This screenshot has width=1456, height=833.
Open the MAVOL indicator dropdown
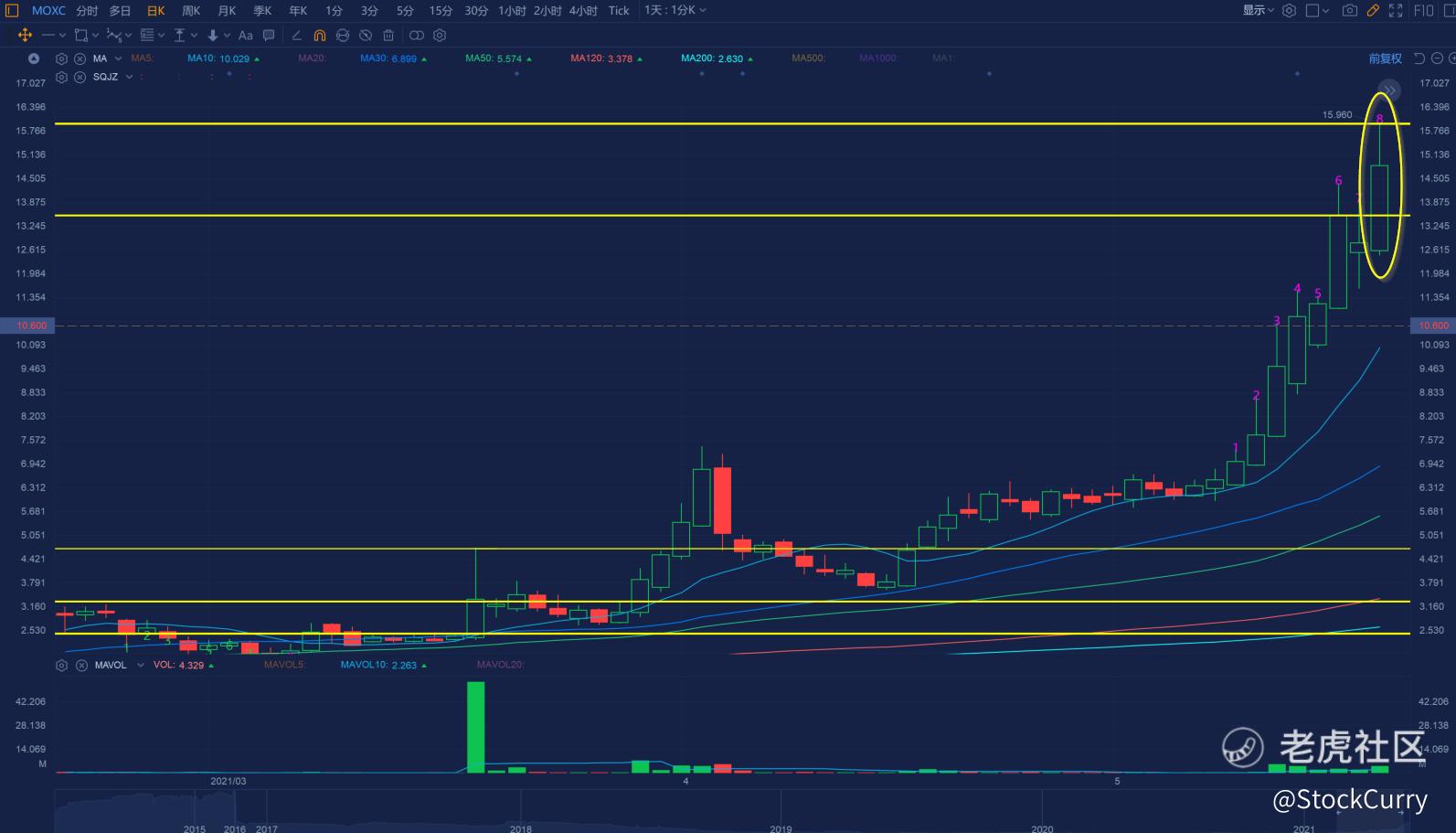140,666
